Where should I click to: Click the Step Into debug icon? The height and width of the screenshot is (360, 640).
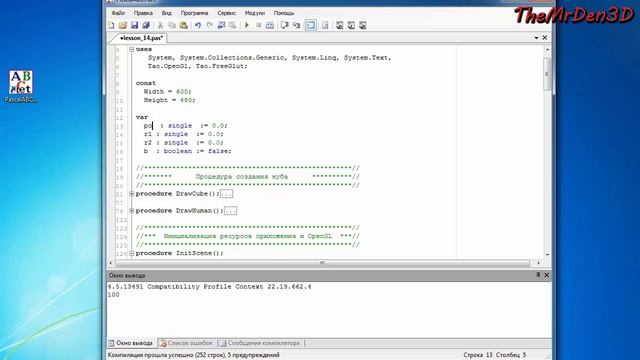click(x=296, y=25)
